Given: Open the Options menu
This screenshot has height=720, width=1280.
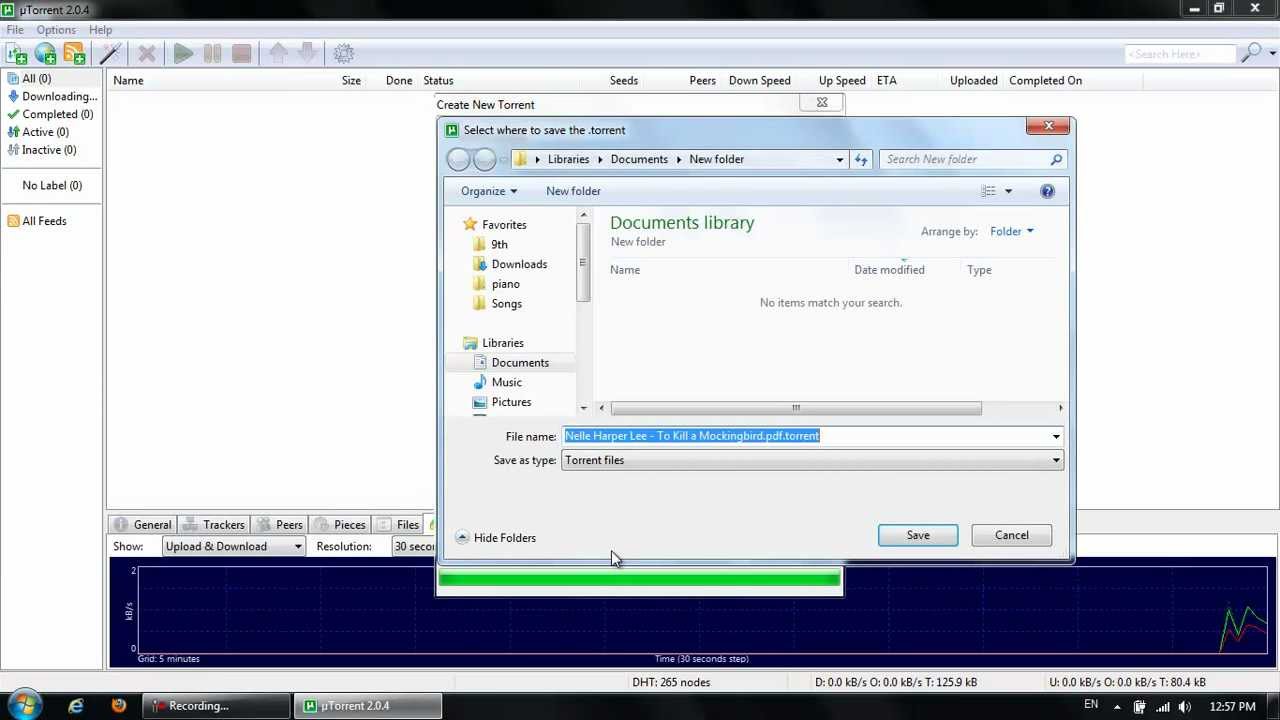Looking at the screenshot, I should pos(56,30).
